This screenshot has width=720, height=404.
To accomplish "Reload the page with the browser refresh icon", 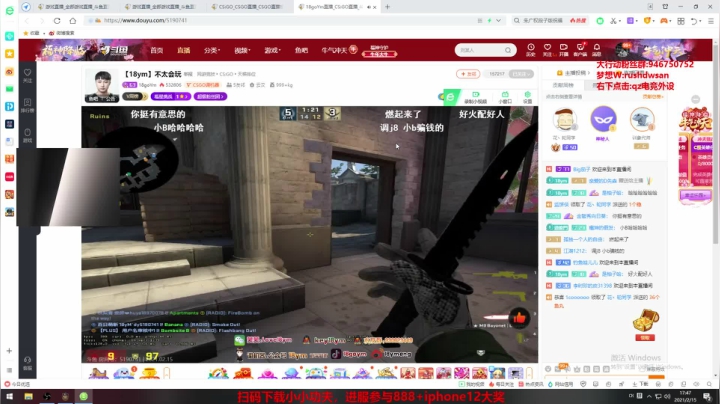I will click(57, 21).
